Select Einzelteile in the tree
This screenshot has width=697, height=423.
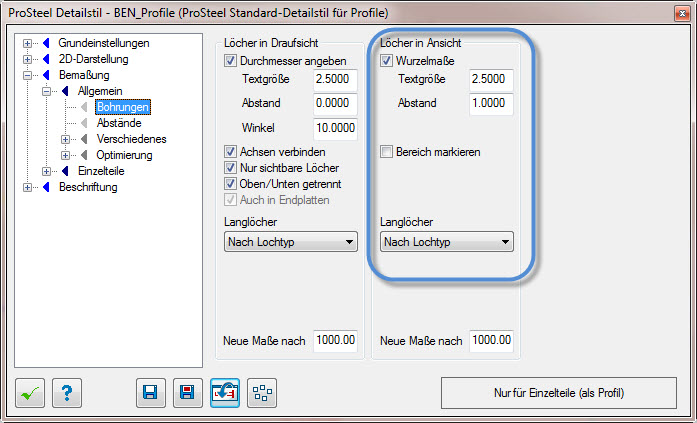pos(101,171)
